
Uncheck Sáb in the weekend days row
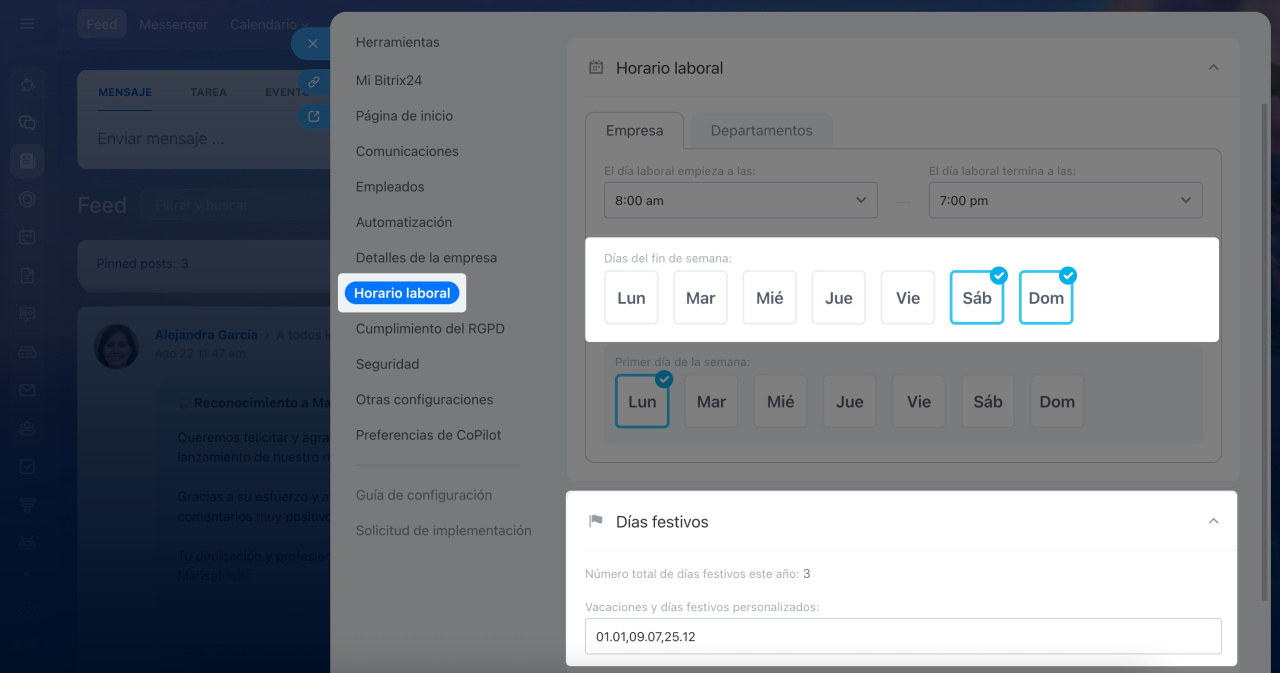point(976,298)
